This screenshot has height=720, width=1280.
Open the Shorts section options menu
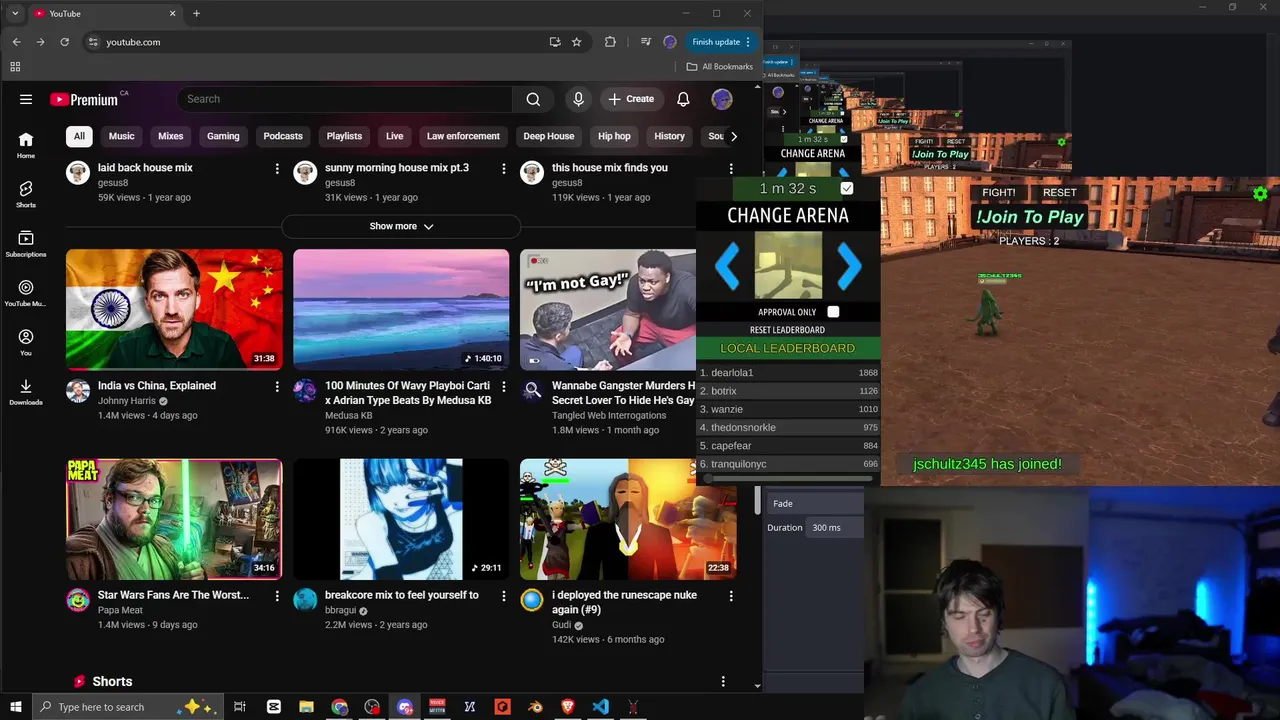pyautogui.click(x=723, y=682)
